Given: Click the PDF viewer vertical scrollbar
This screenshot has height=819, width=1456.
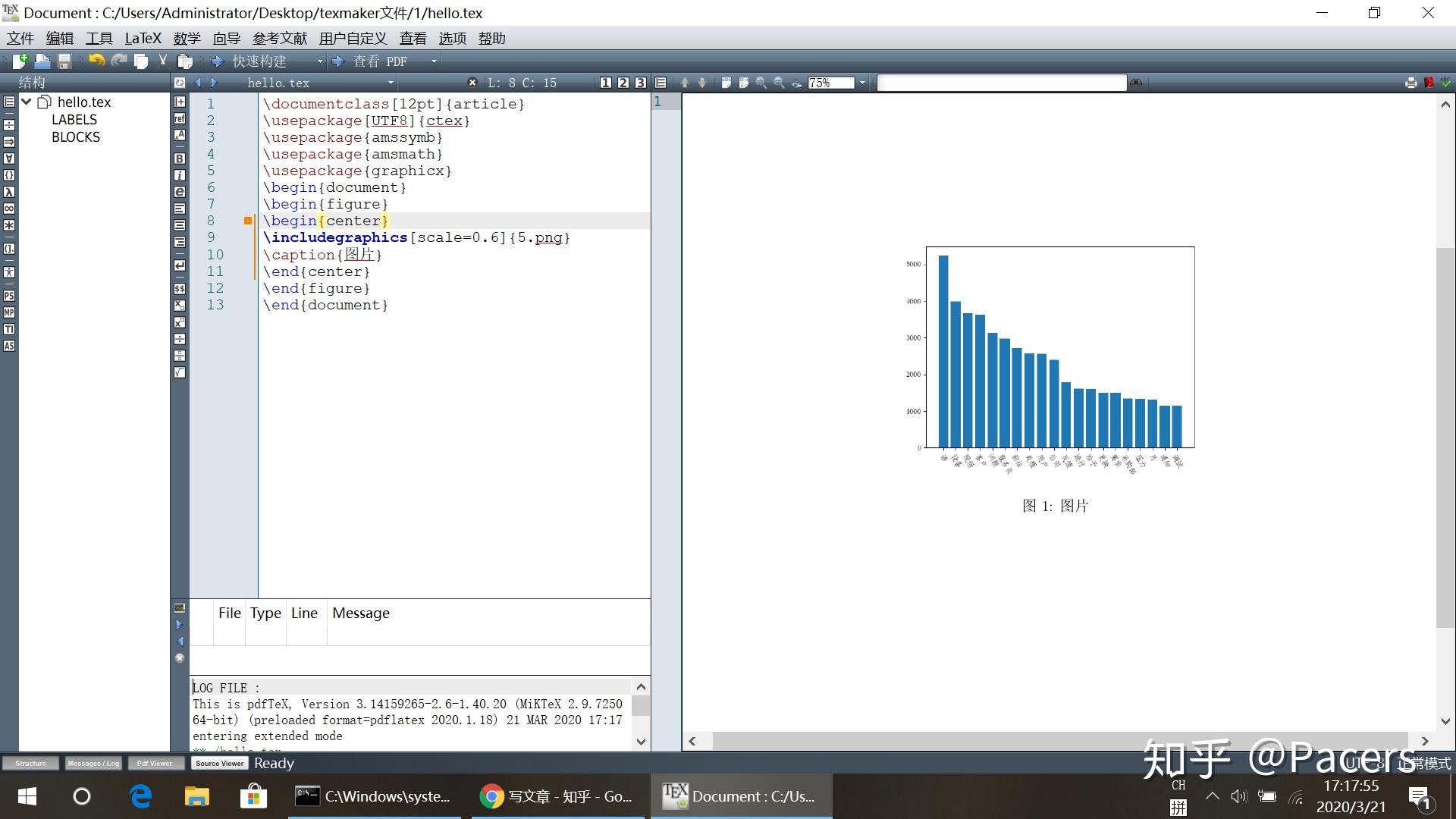Looking at the screenshot, I should 1445,437.
